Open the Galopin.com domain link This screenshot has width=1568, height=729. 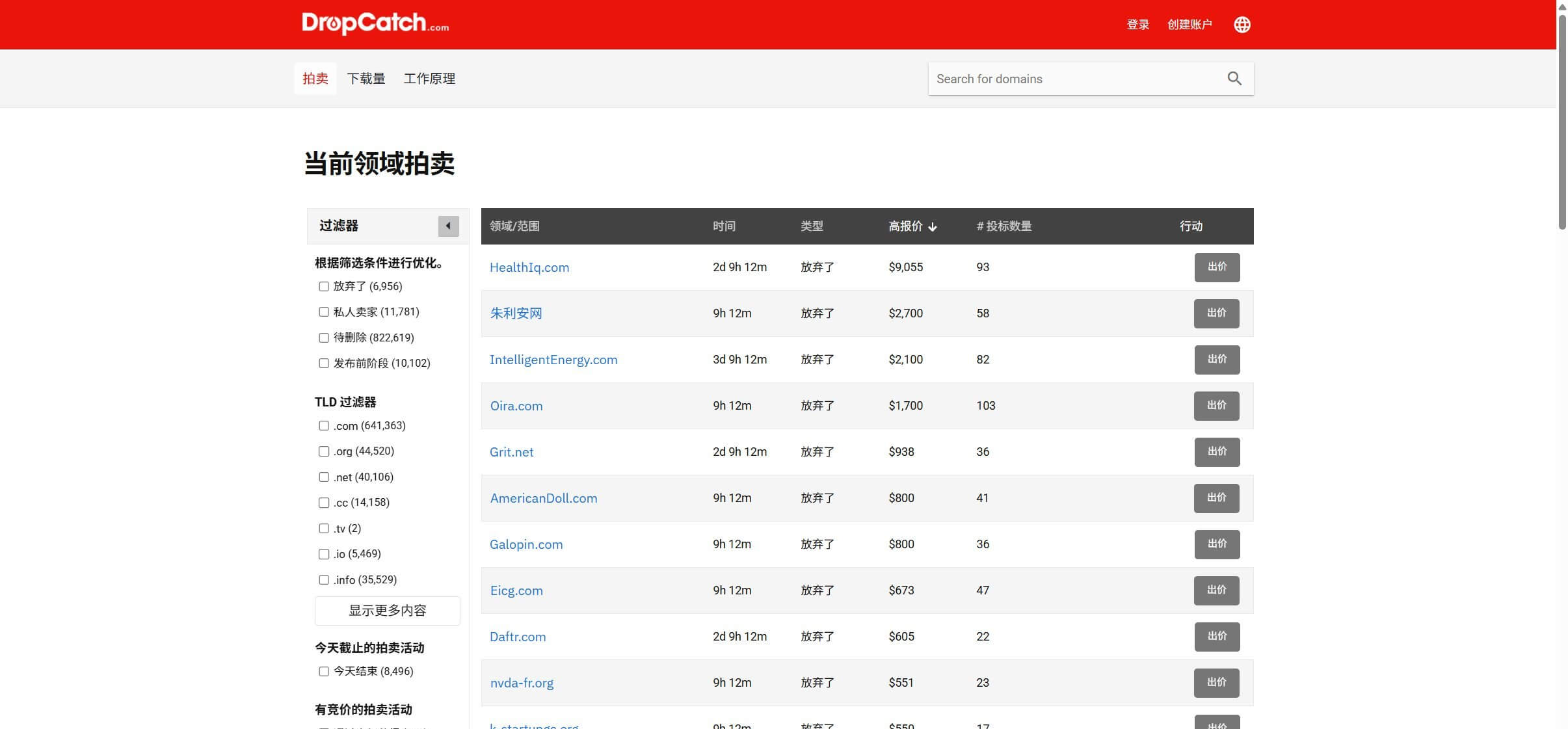point(526,544)
